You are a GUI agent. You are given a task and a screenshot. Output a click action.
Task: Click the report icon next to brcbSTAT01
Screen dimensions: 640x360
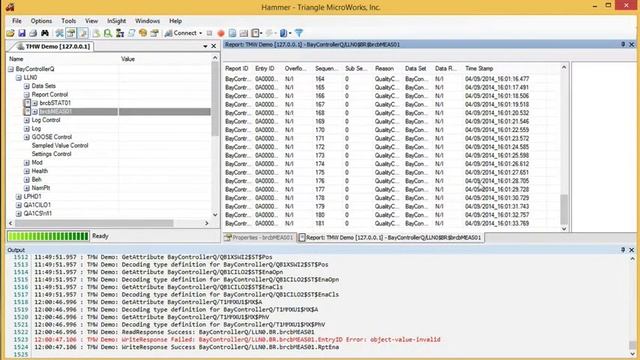27,103
